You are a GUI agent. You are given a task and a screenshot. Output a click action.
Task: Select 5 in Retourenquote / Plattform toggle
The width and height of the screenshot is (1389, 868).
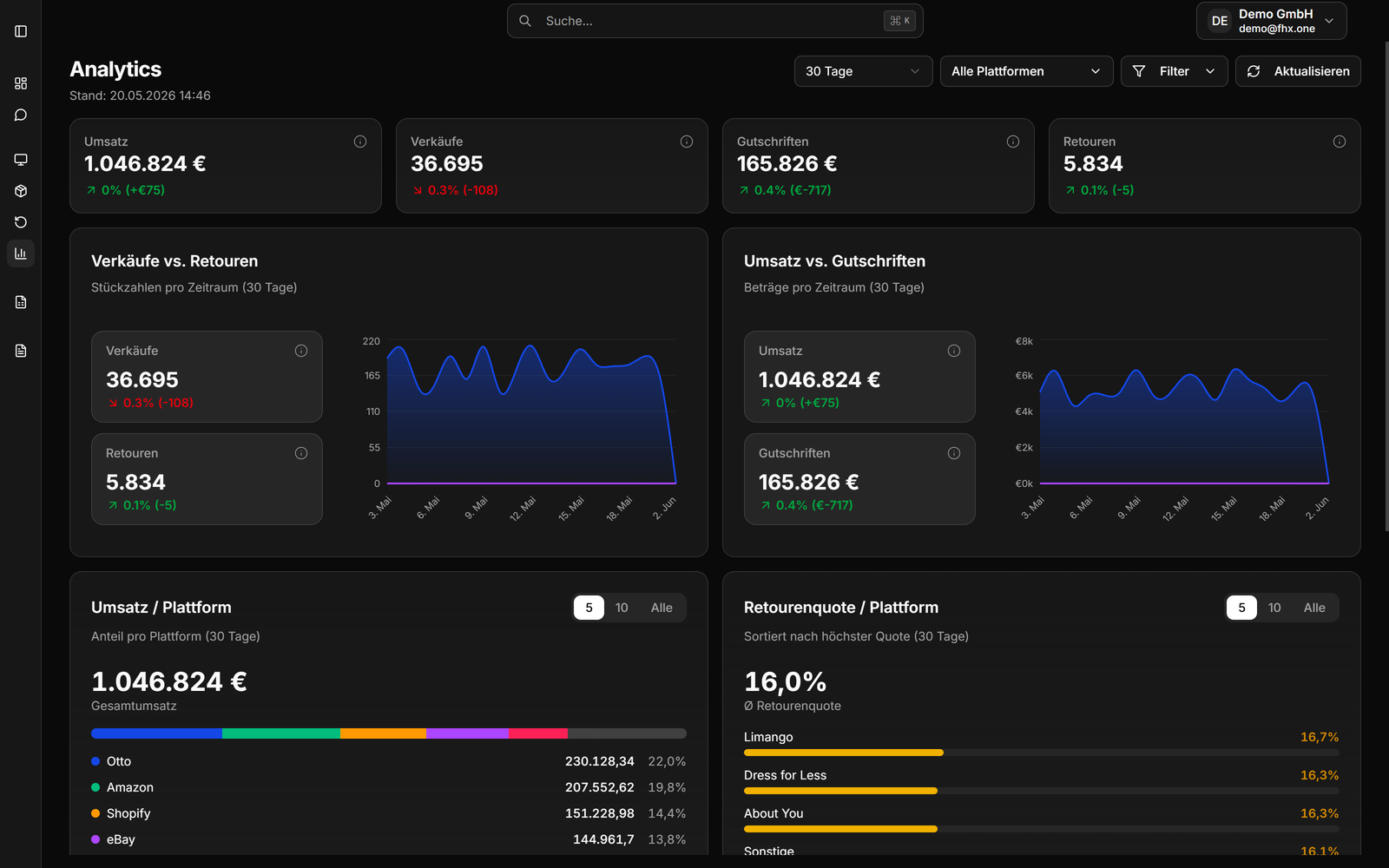(x=1241, y=608)
